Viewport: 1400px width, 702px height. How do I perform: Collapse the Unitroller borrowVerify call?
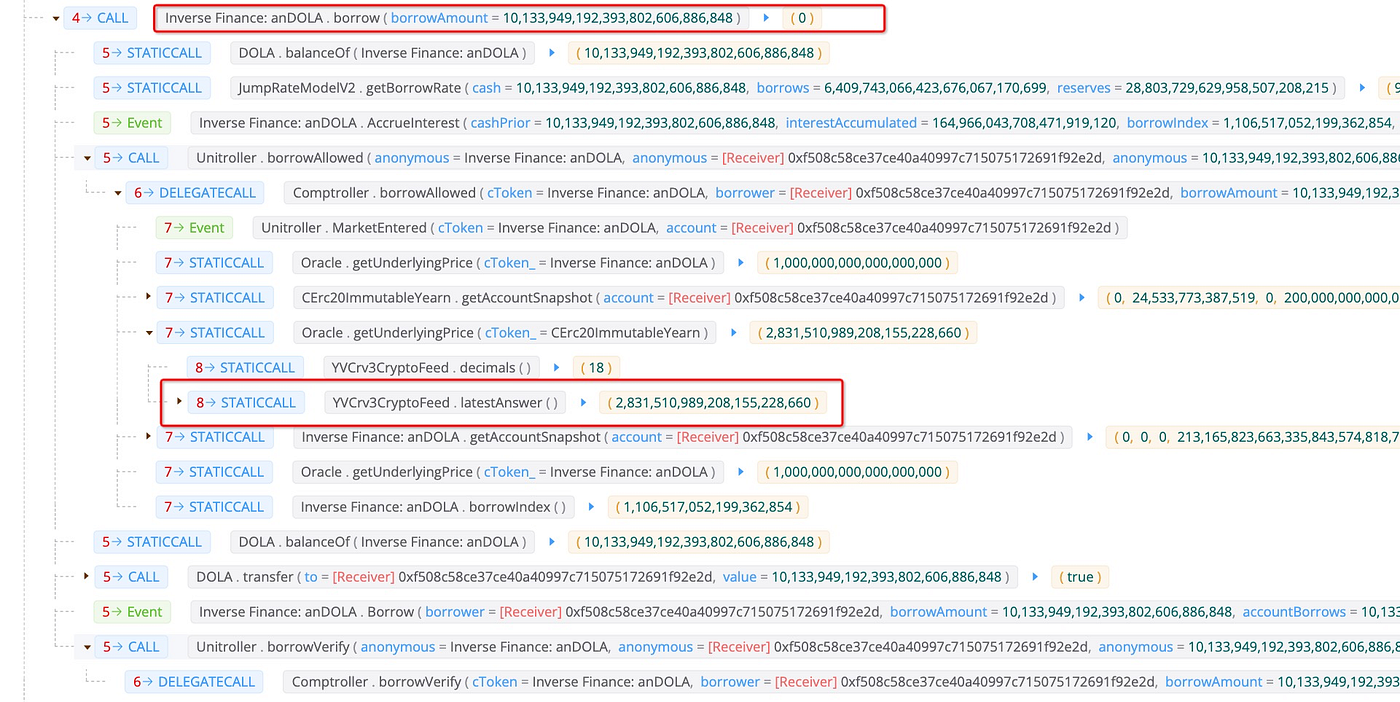click(87, 647)
